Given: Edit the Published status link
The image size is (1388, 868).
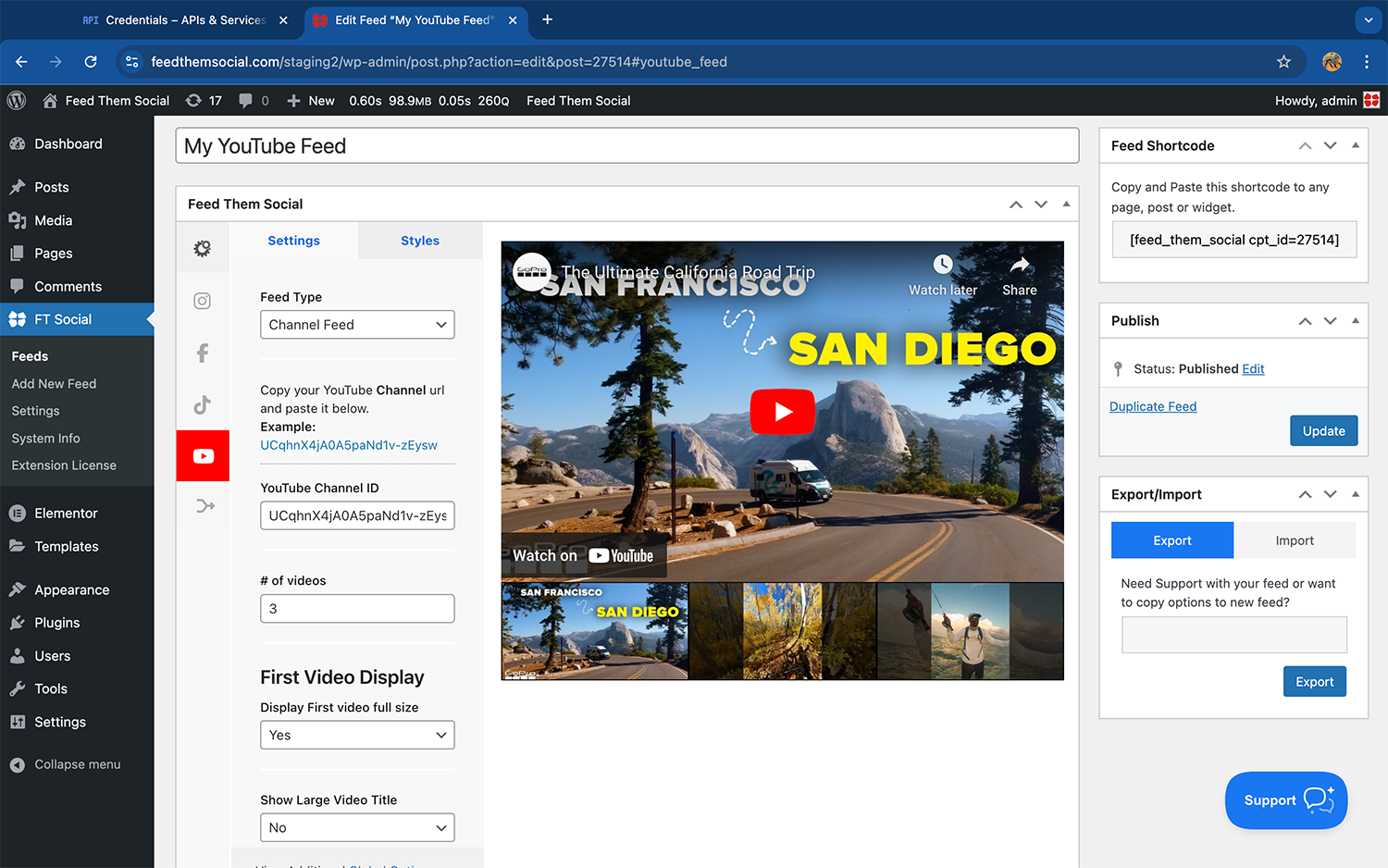Looking at the screenshot, I should tap(1253, 369).
